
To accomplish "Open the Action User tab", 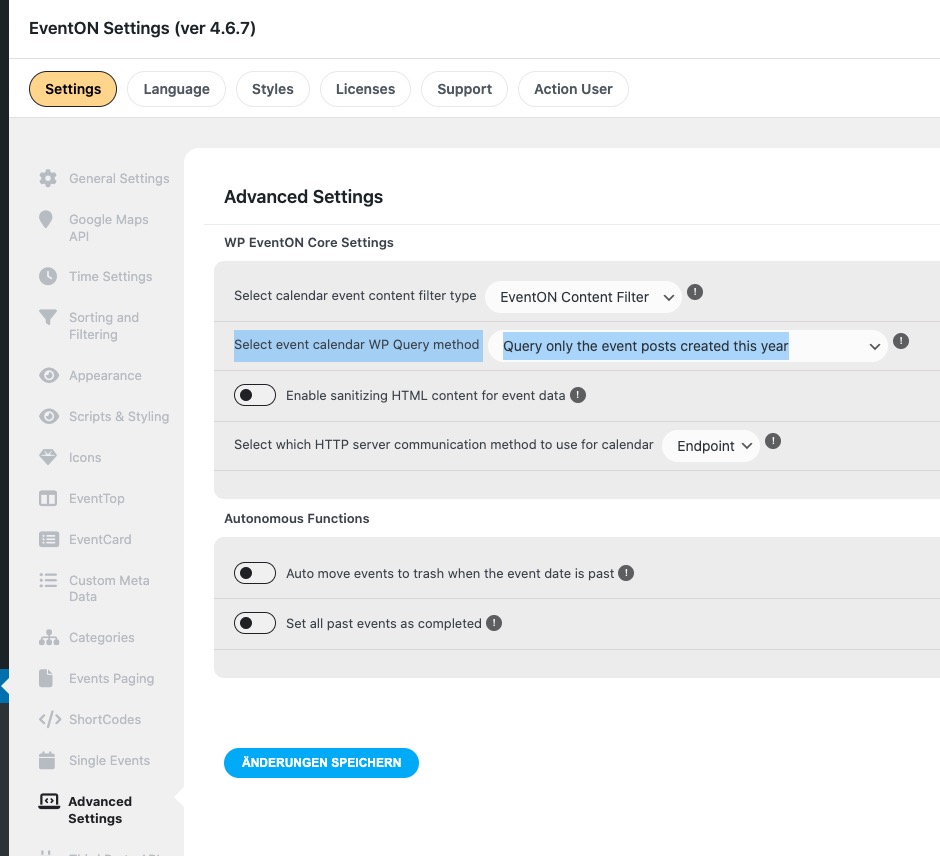I will point(573,89).
